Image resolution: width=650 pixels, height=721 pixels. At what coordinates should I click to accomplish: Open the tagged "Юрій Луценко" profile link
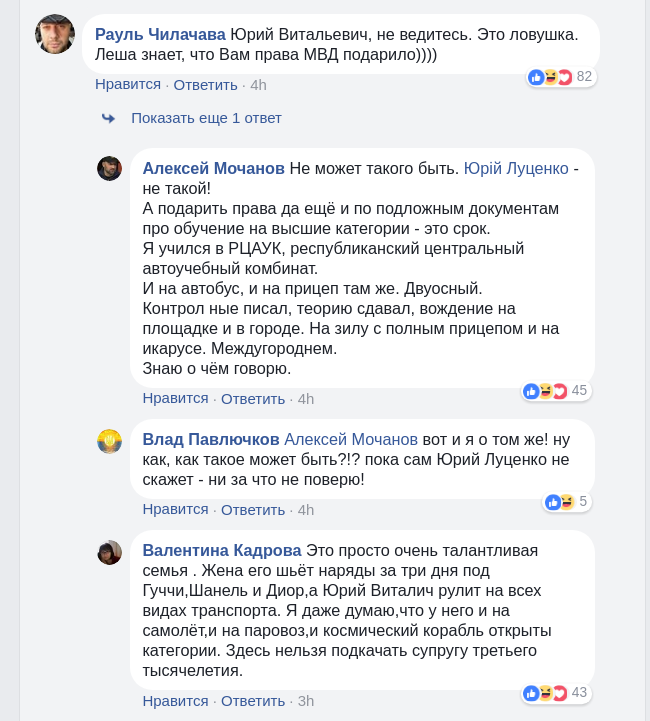coord(516,168)
